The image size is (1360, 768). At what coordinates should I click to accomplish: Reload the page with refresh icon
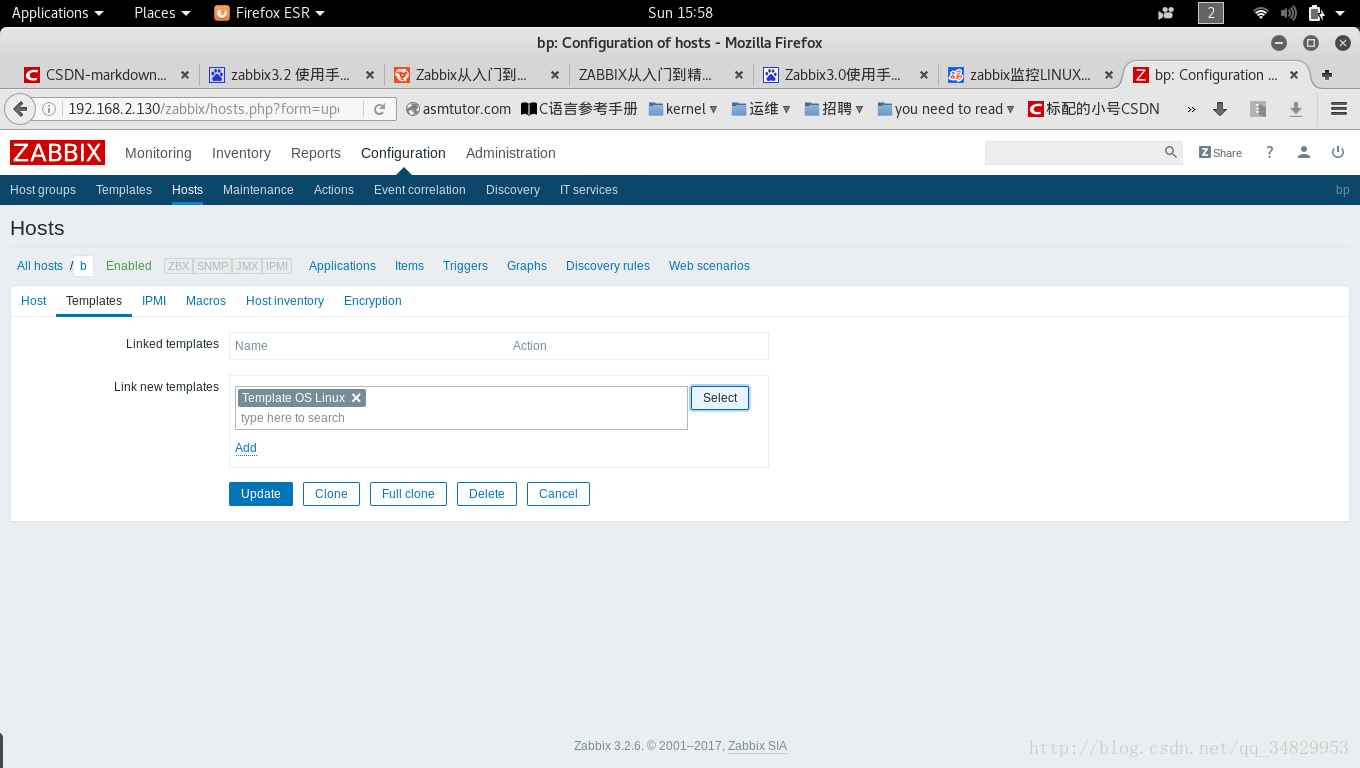tap(380, 109)
